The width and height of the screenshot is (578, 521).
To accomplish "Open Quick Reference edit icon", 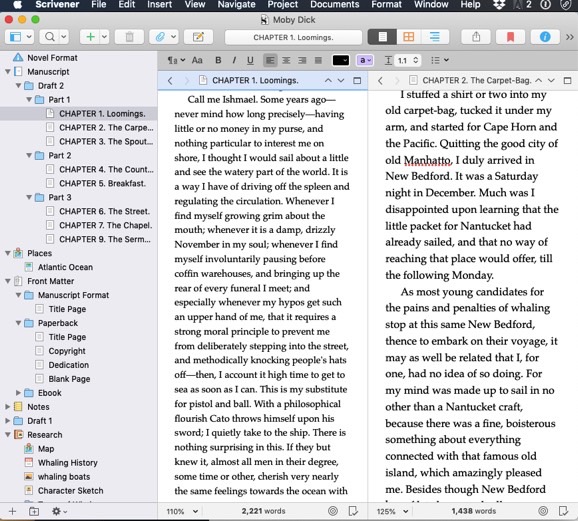I will click(x=198, y=37).
